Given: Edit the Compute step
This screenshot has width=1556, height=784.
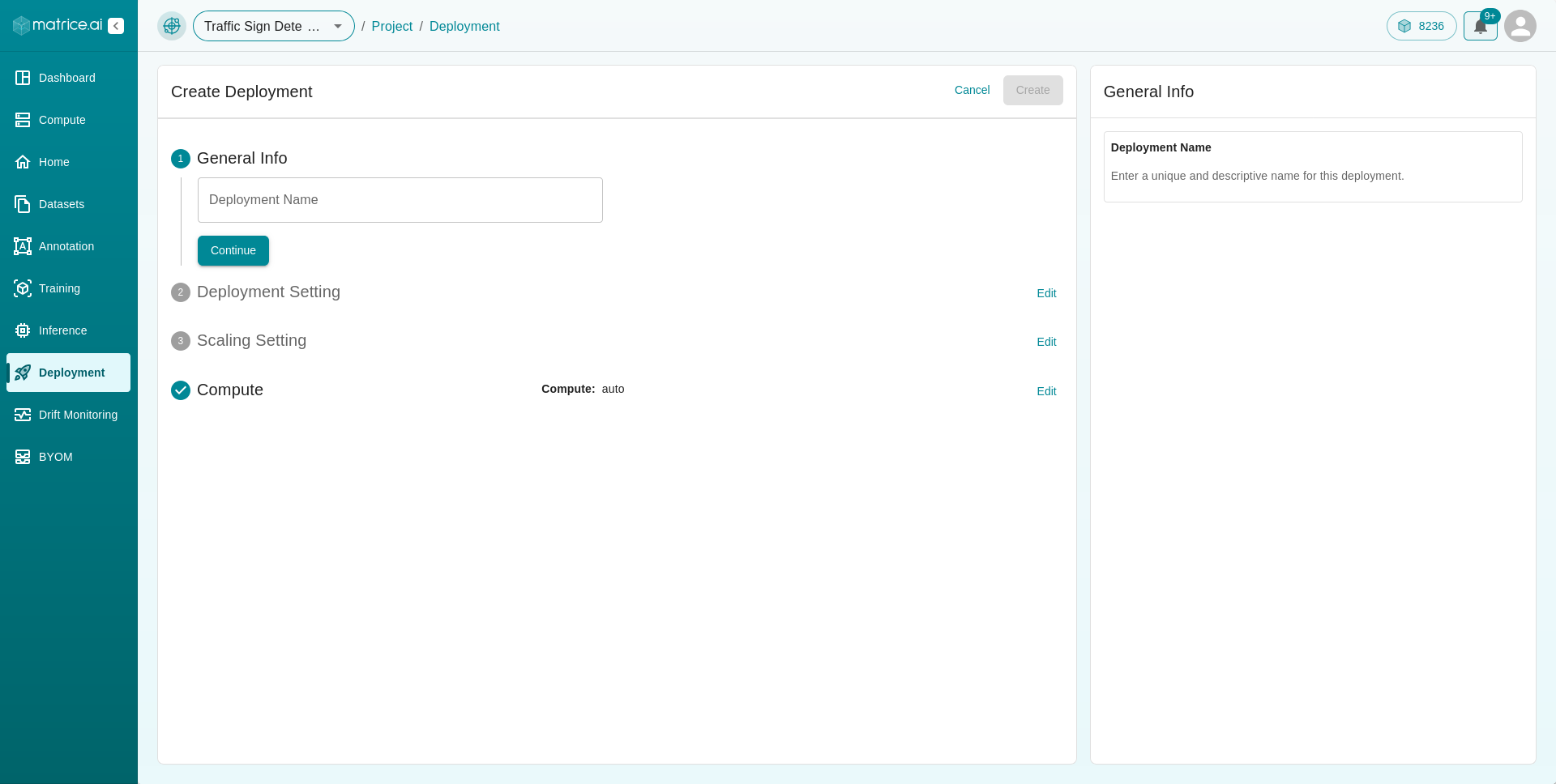Looking at the screenshot, I should coord(1046,391).
